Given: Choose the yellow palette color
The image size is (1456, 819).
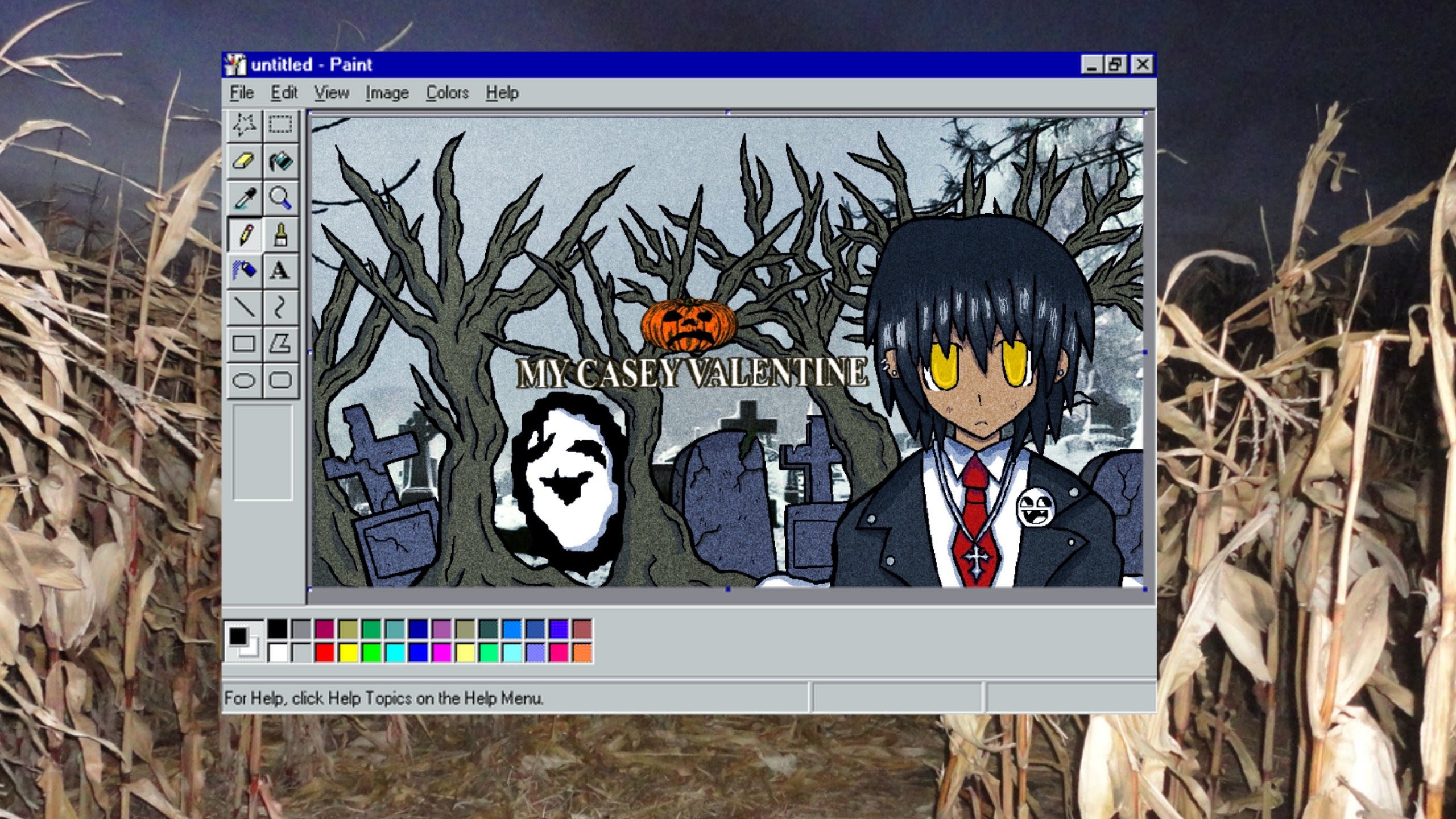Looking at the screenshot, I should tap(348, 653).
